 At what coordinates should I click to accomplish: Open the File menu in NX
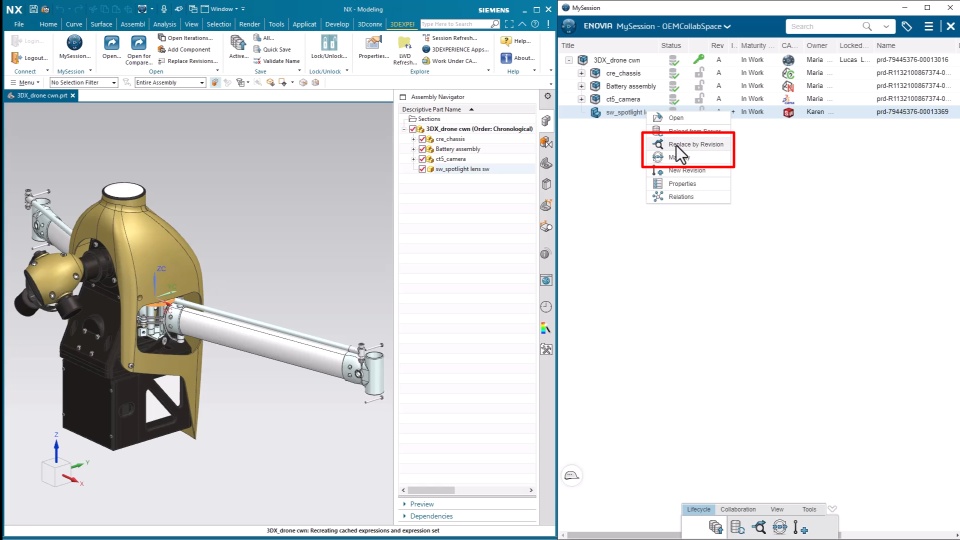coord(19,24)
